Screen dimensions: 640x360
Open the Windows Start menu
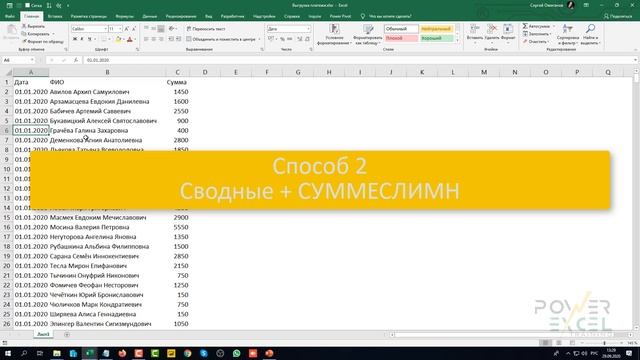click(x=7, y=353)
